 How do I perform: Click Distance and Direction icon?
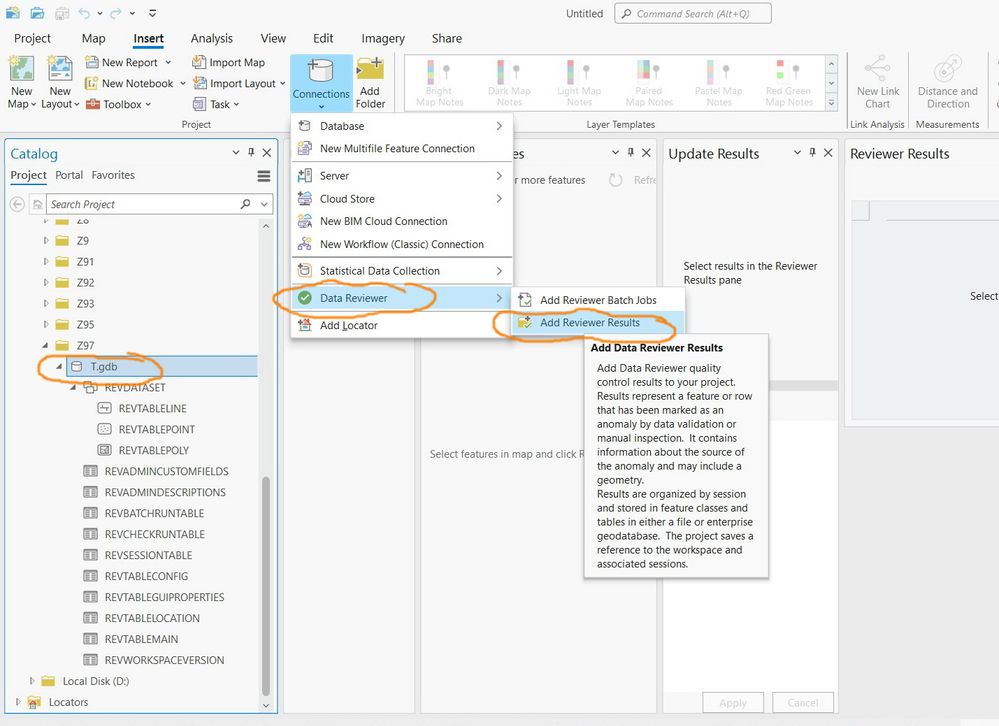(x=947, y=69)
